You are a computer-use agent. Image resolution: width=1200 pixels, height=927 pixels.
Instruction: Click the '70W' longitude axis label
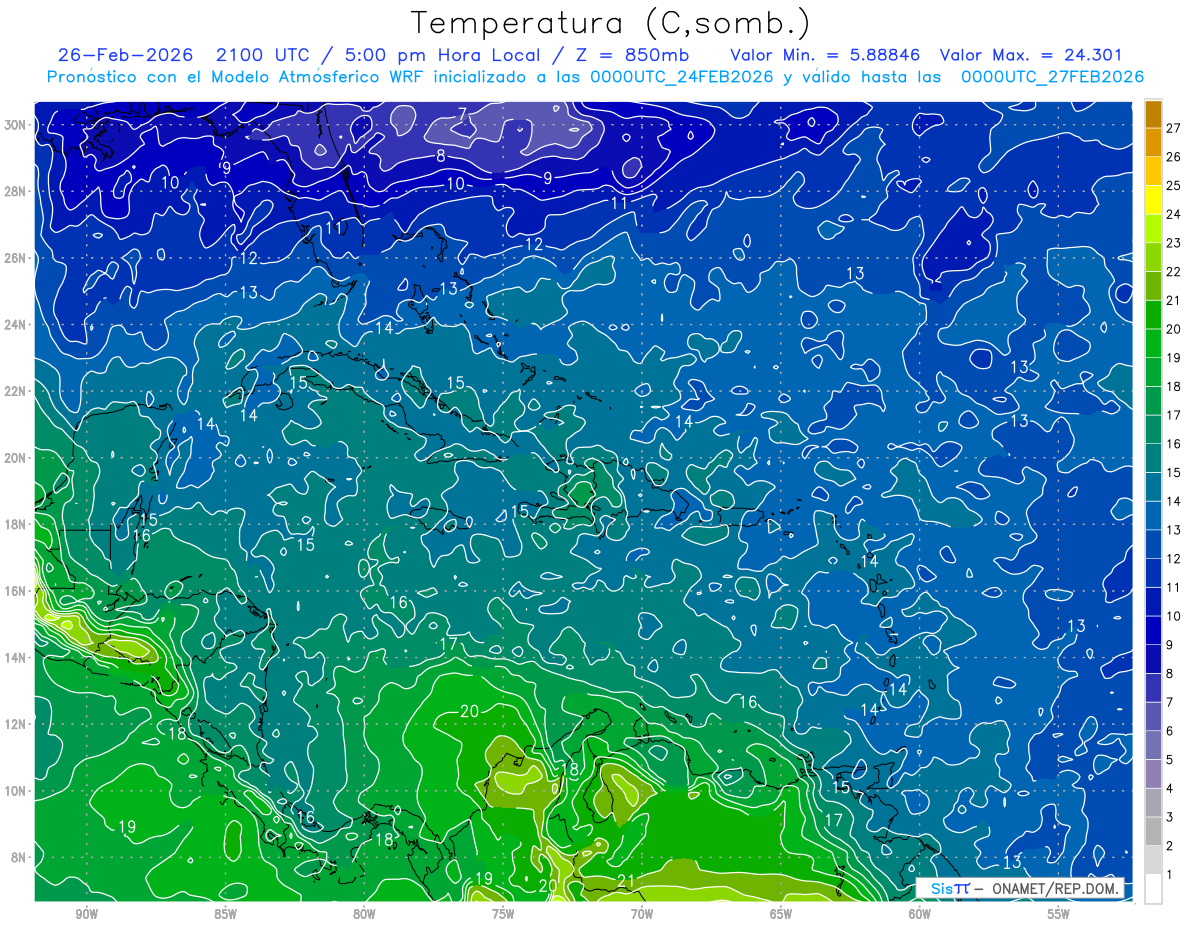click(642, 914)
